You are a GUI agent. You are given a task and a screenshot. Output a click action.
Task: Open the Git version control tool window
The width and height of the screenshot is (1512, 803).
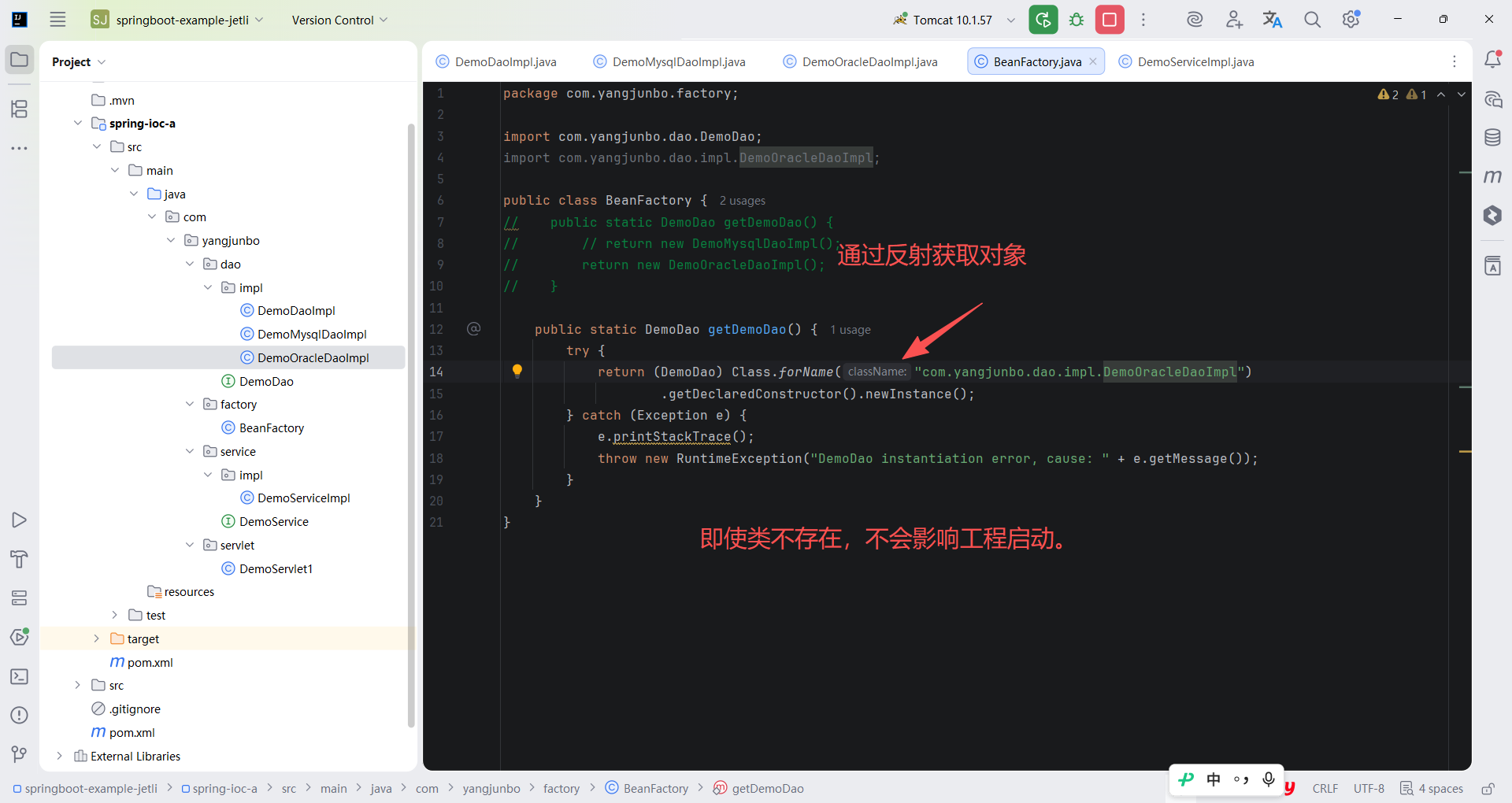[x=20, y=754]
